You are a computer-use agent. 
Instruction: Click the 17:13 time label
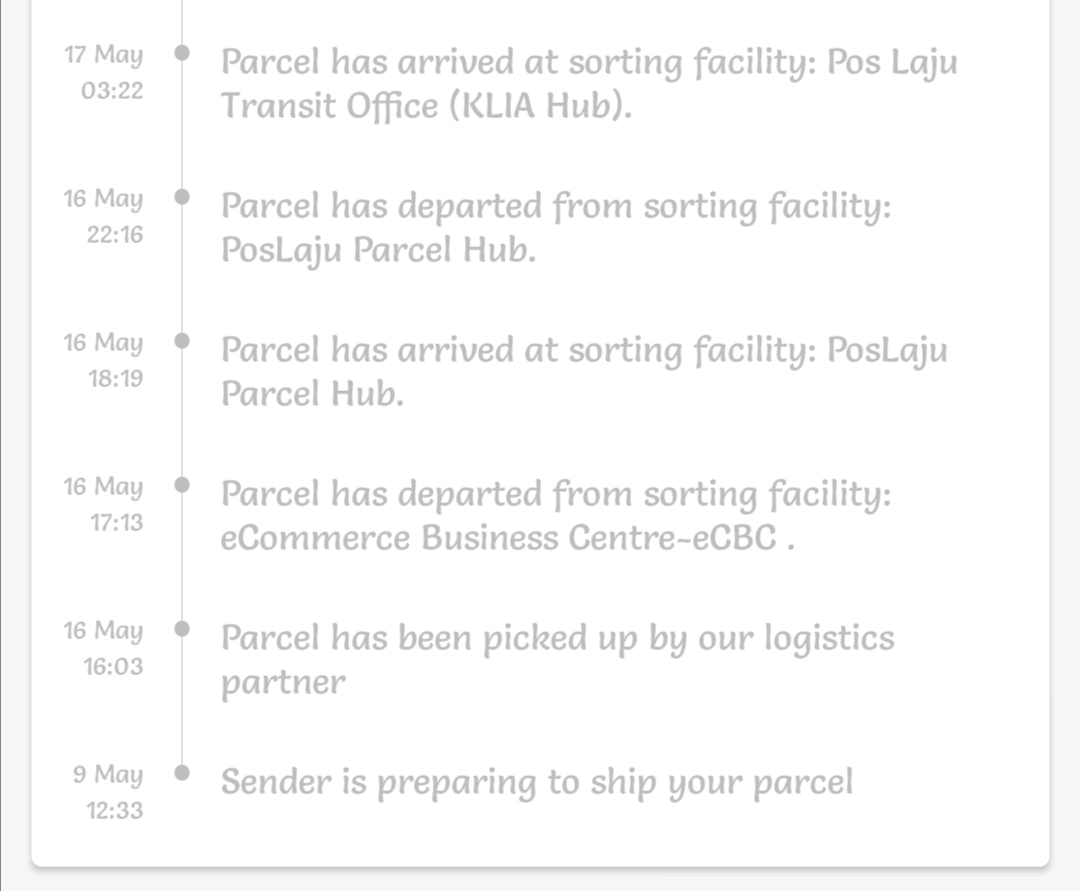click(x=116, y=523)
